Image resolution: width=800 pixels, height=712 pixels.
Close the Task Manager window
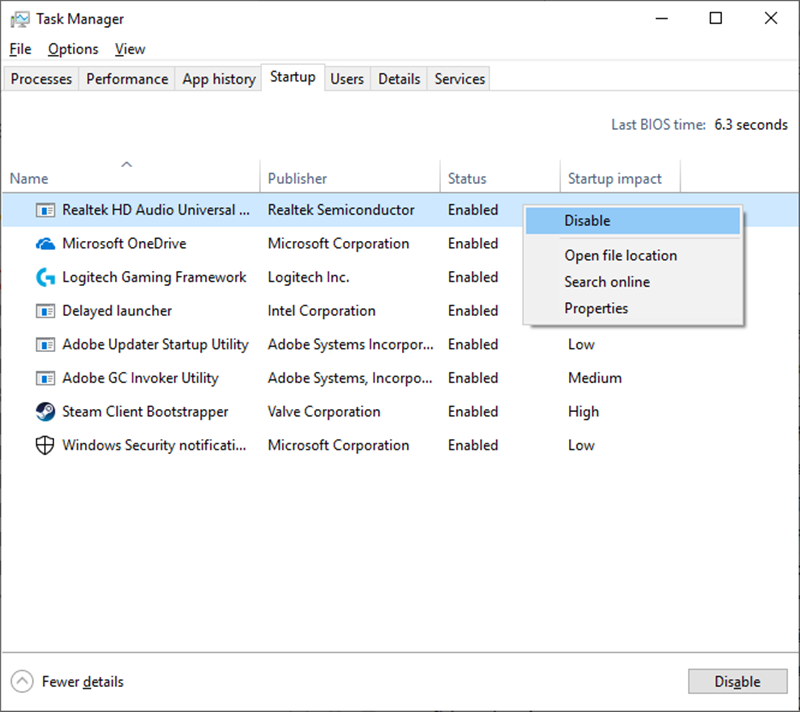(x=770, y=19)
